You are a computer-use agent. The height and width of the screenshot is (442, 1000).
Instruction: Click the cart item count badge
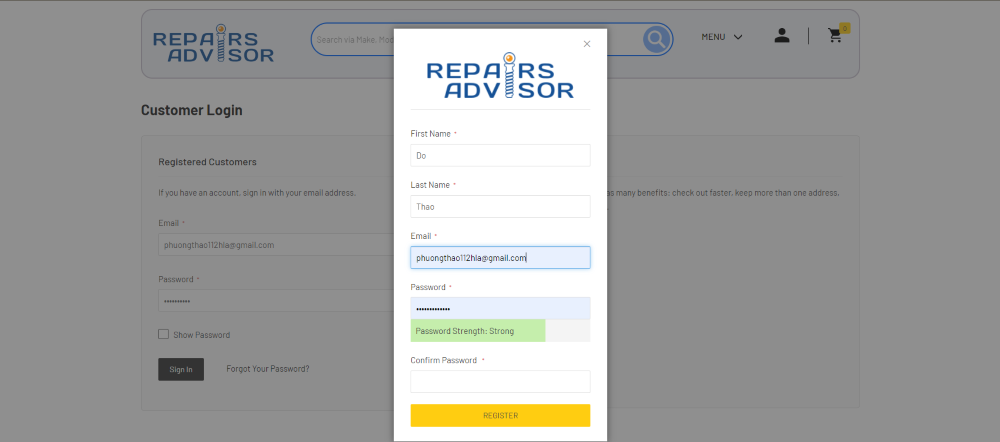(x=844, y=28)
